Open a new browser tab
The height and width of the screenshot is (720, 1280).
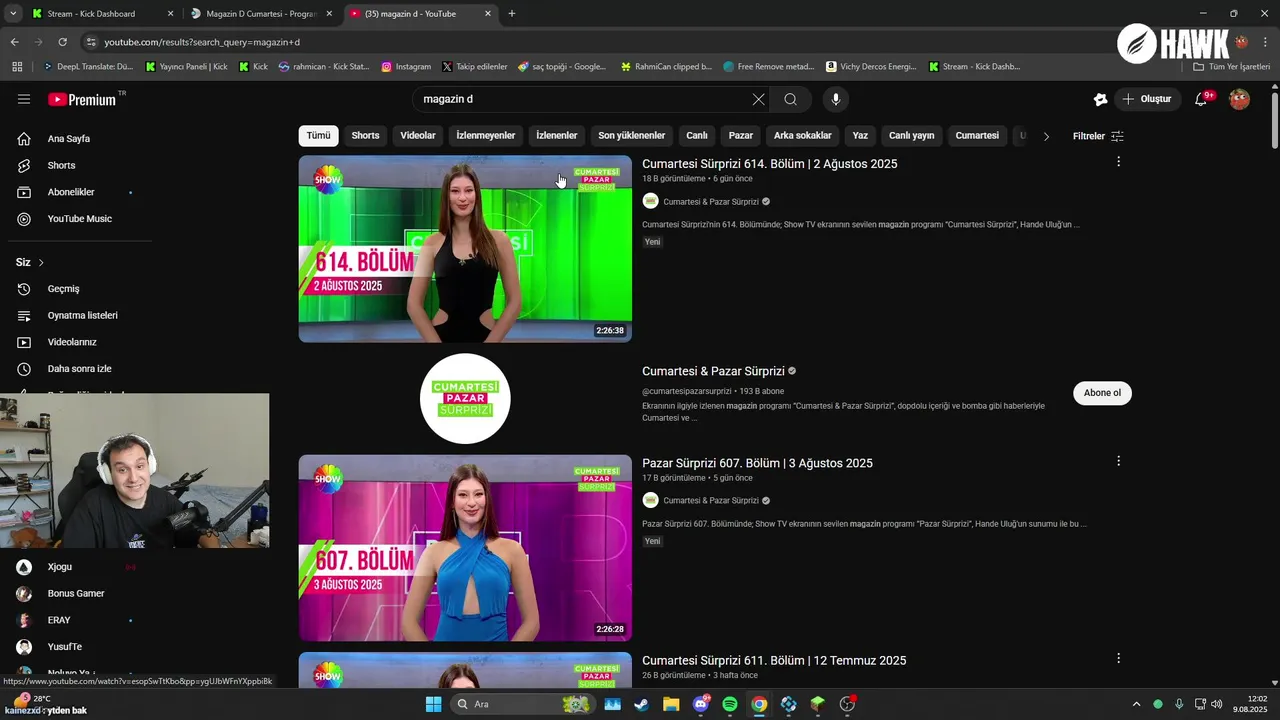512,14
